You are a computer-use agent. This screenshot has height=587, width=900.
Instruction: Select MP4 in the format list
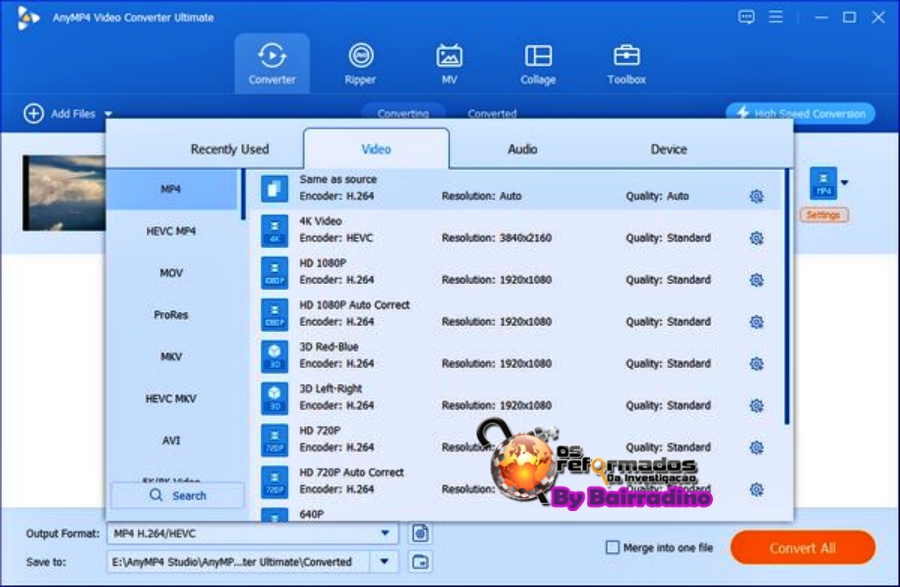(171, 189)
